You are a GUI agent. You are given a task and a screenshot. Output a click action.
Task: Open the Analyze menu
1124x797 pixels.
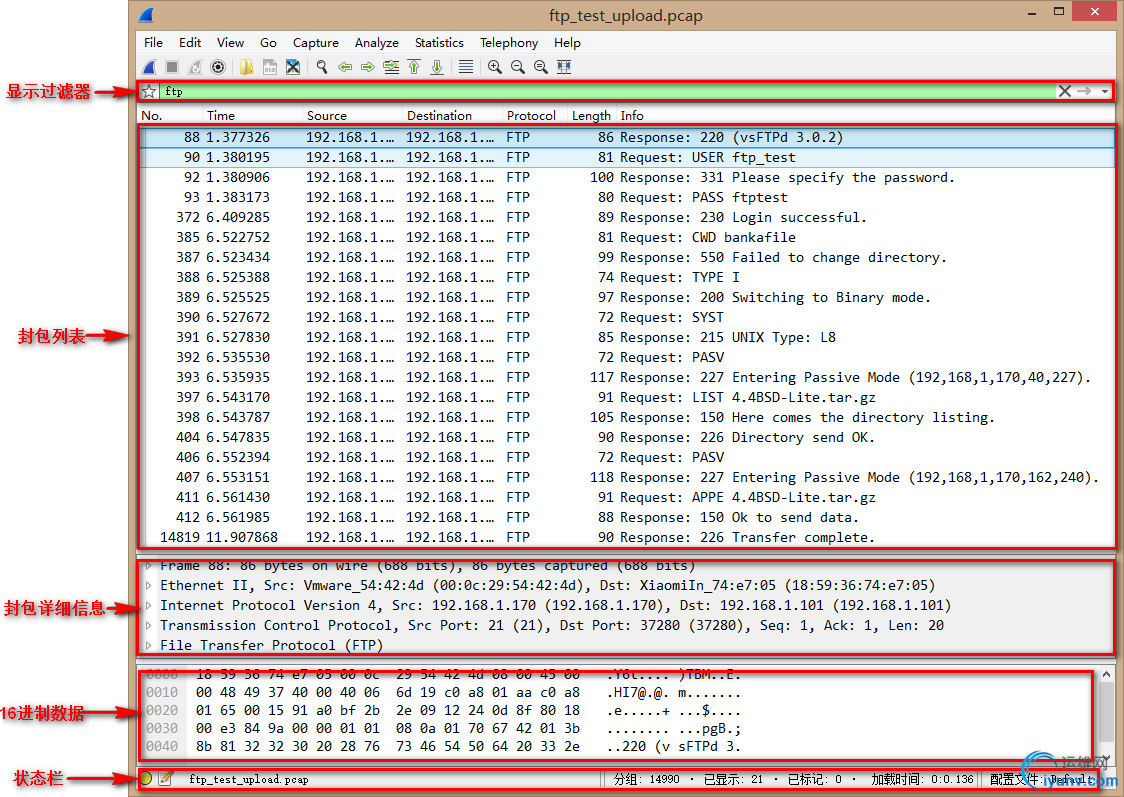[x=376, y=43]
